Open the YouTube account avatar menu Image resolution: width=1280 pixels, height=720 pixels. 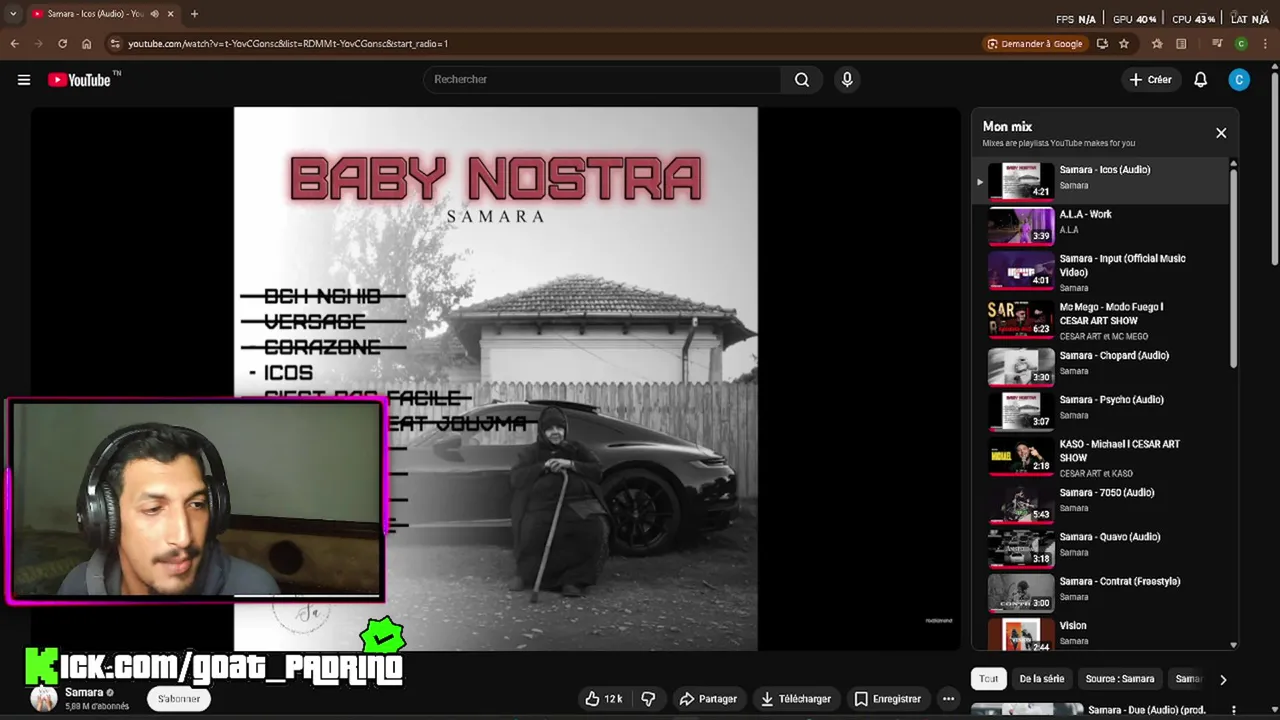tap(1239, 80)
